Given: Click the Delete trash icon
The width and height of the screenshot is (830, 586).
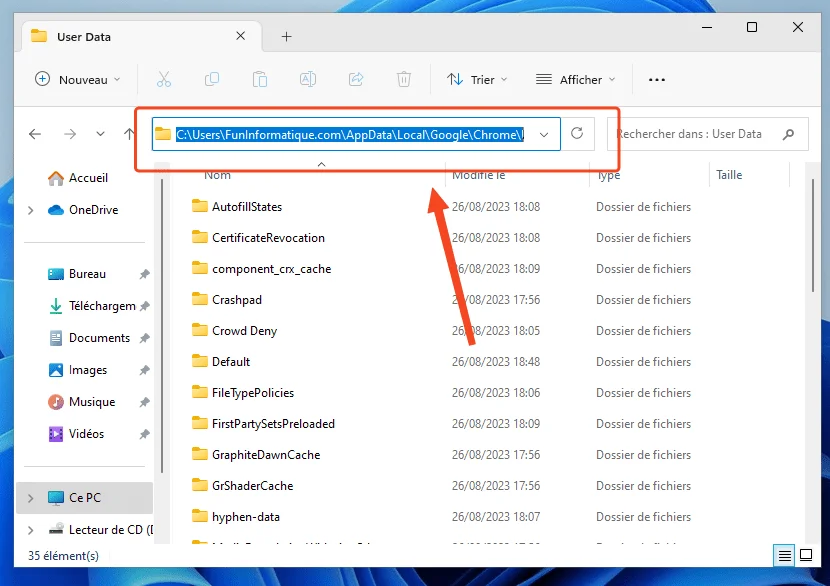Looking at the screenshot, I should tap(404, 79).
